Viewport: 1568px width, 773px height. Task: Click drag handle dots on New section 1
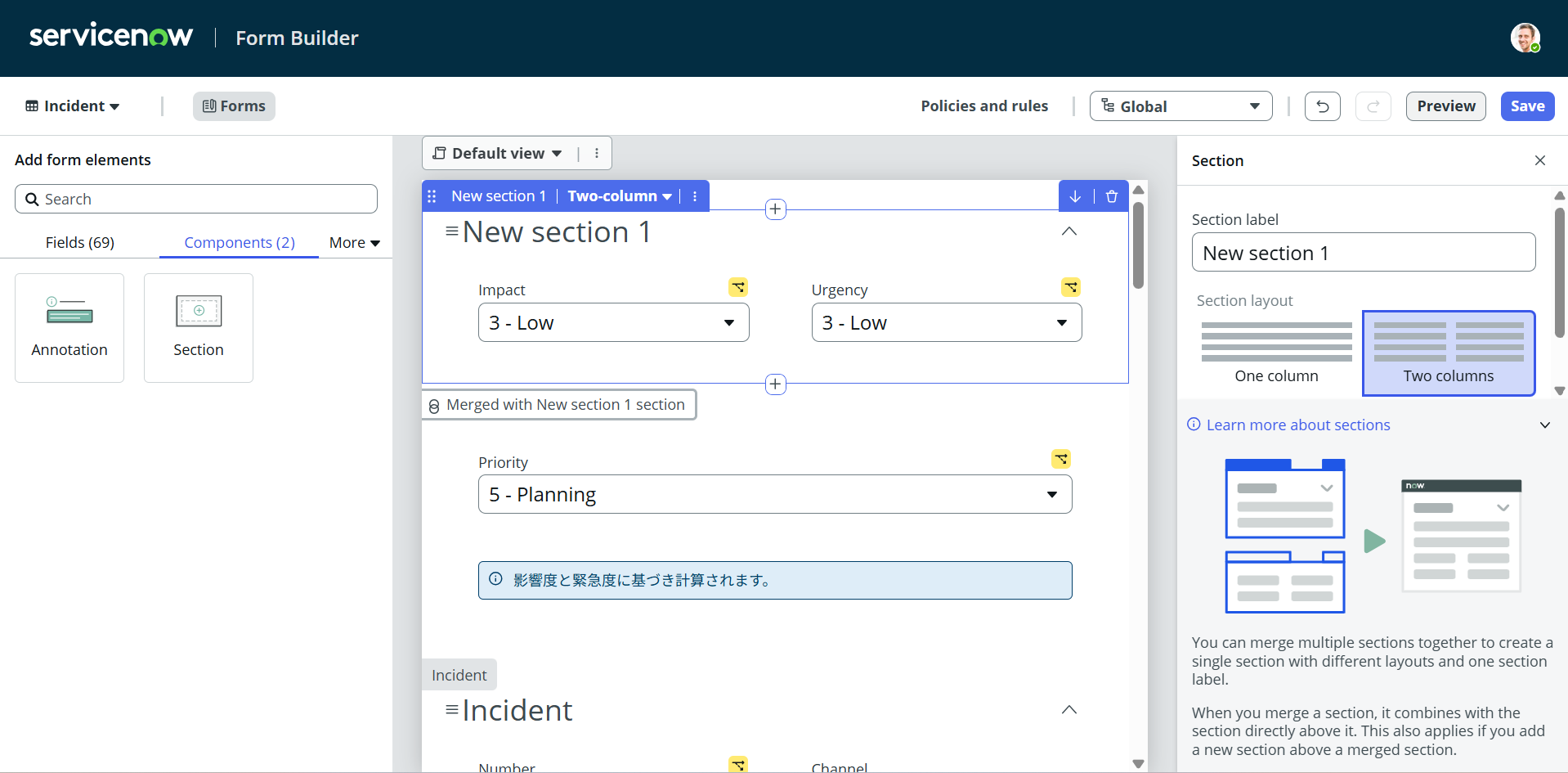click(432, 196)
